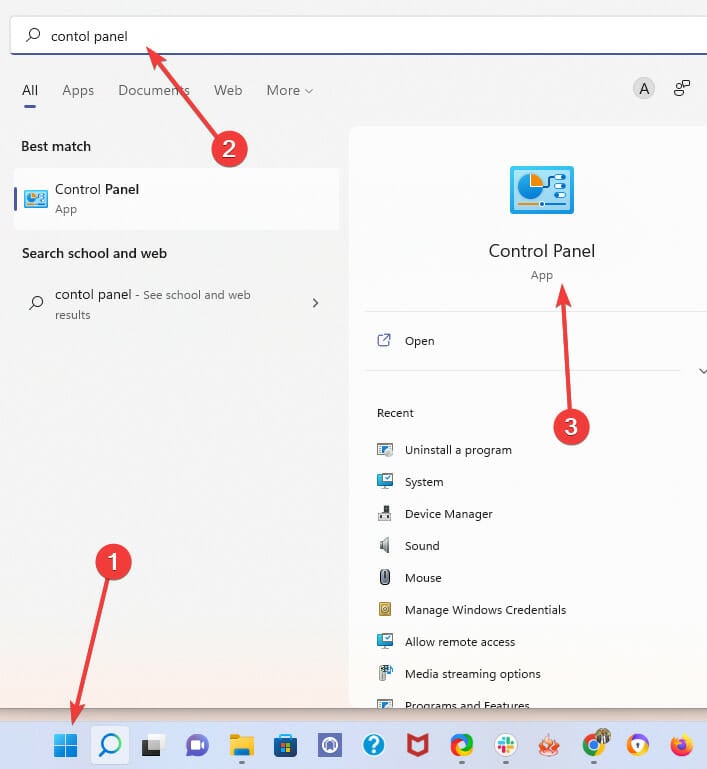Click the magnifier icon in search box

[x=33, y=35]
